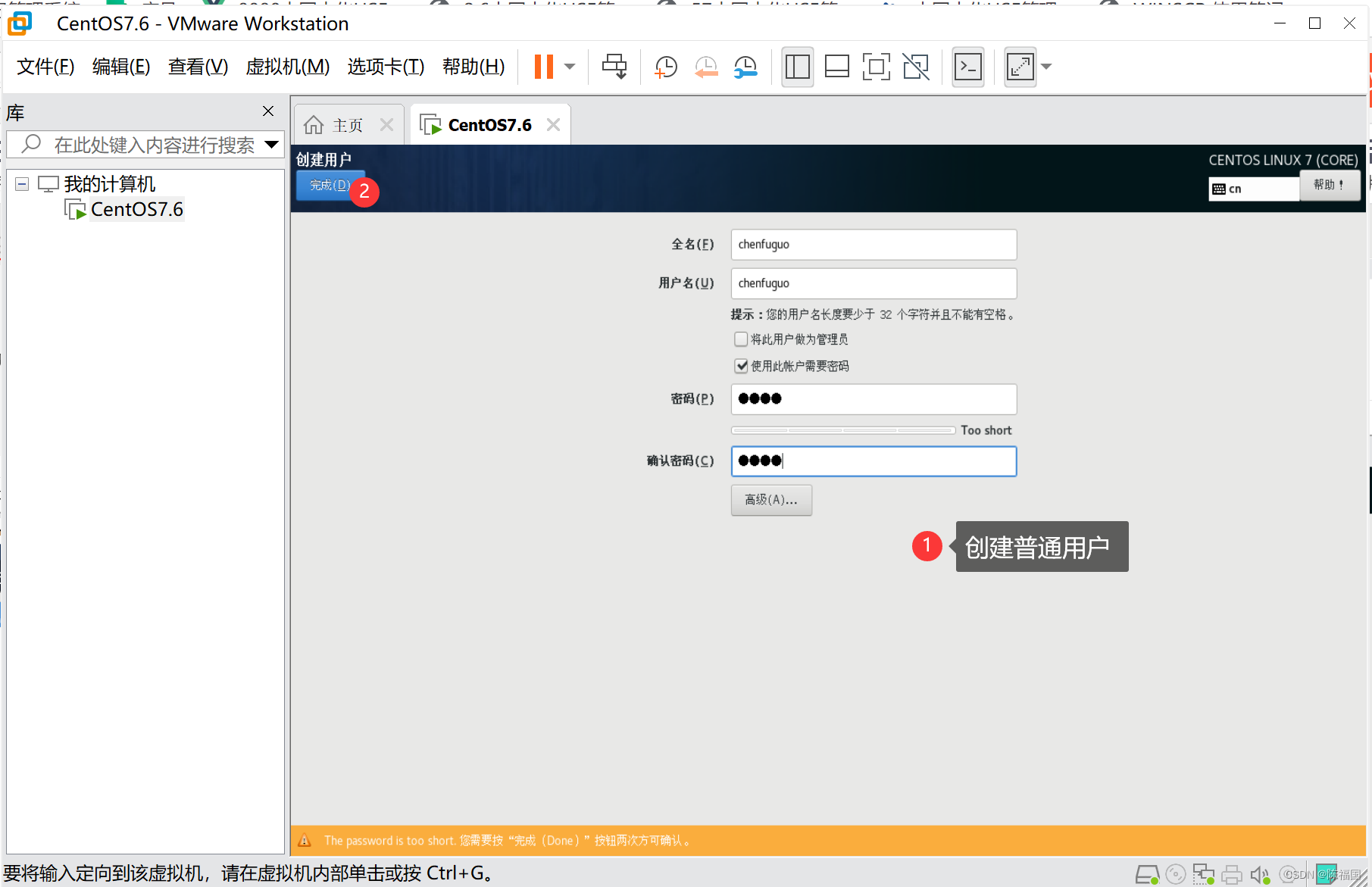This screenshot has height=887, width=1372.
Task: Open the power options dropdown arrow
Action: pyautogui.click(x=570, y=67)
